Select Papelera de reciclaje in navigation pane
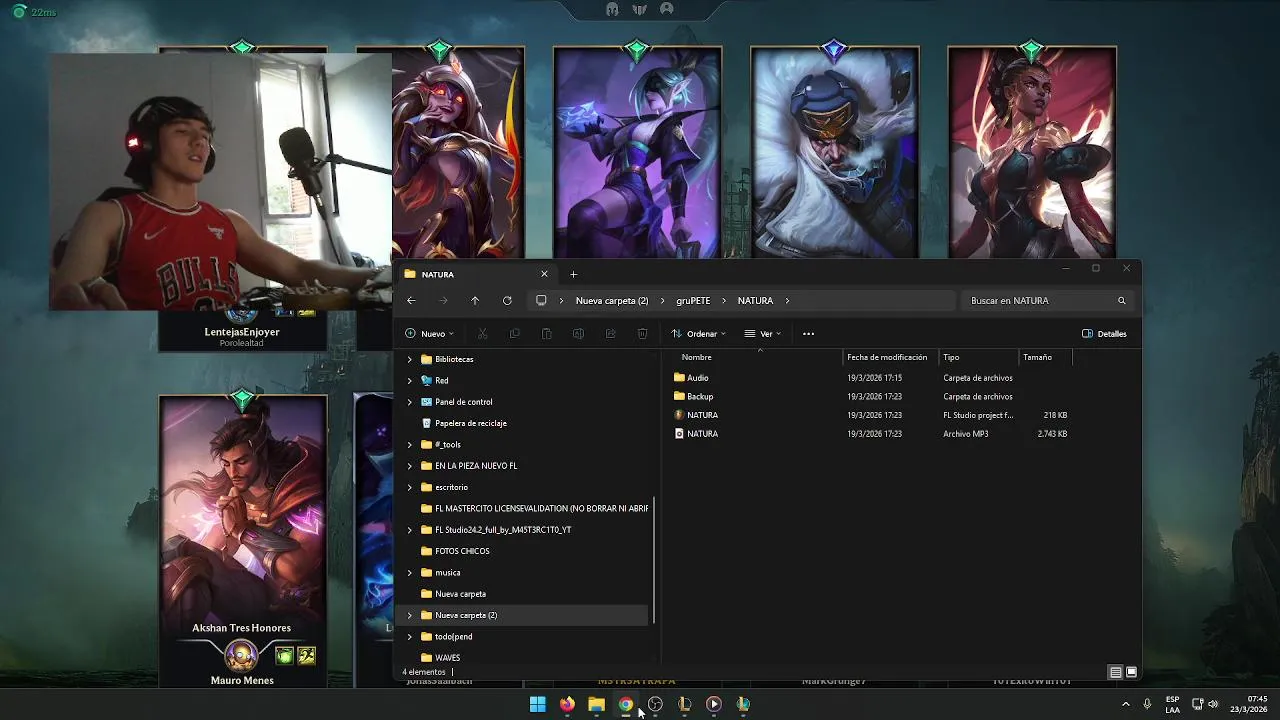This screenshot has width=1280, height=720. click(x=470, y=423)
